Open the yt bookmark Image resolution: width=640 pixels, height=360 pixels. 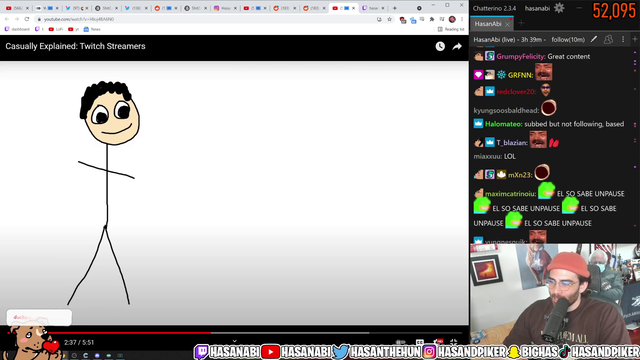tap(73, 29)
